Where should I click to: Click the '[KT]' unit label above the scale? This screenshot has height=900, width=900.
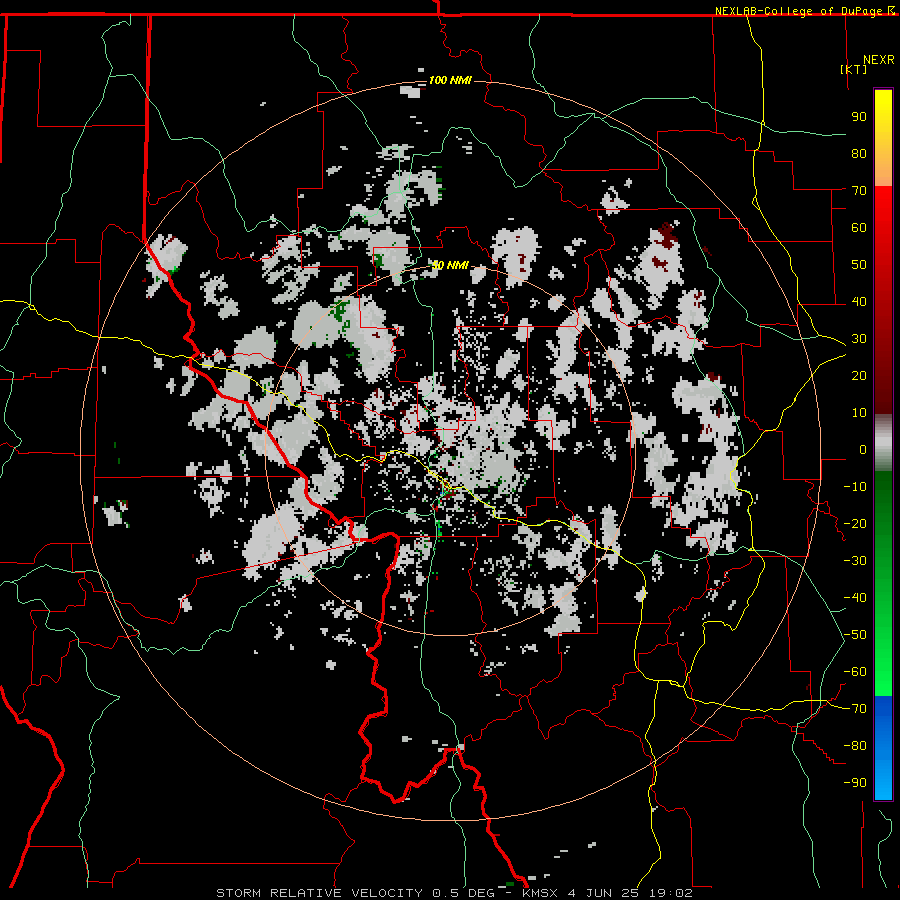point(854,69)
